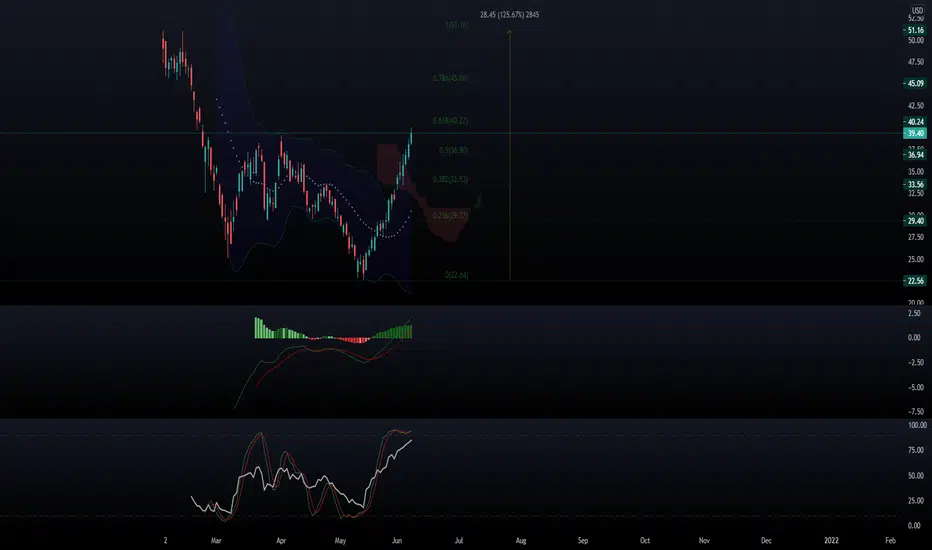Open the USD currency selector

917,11
